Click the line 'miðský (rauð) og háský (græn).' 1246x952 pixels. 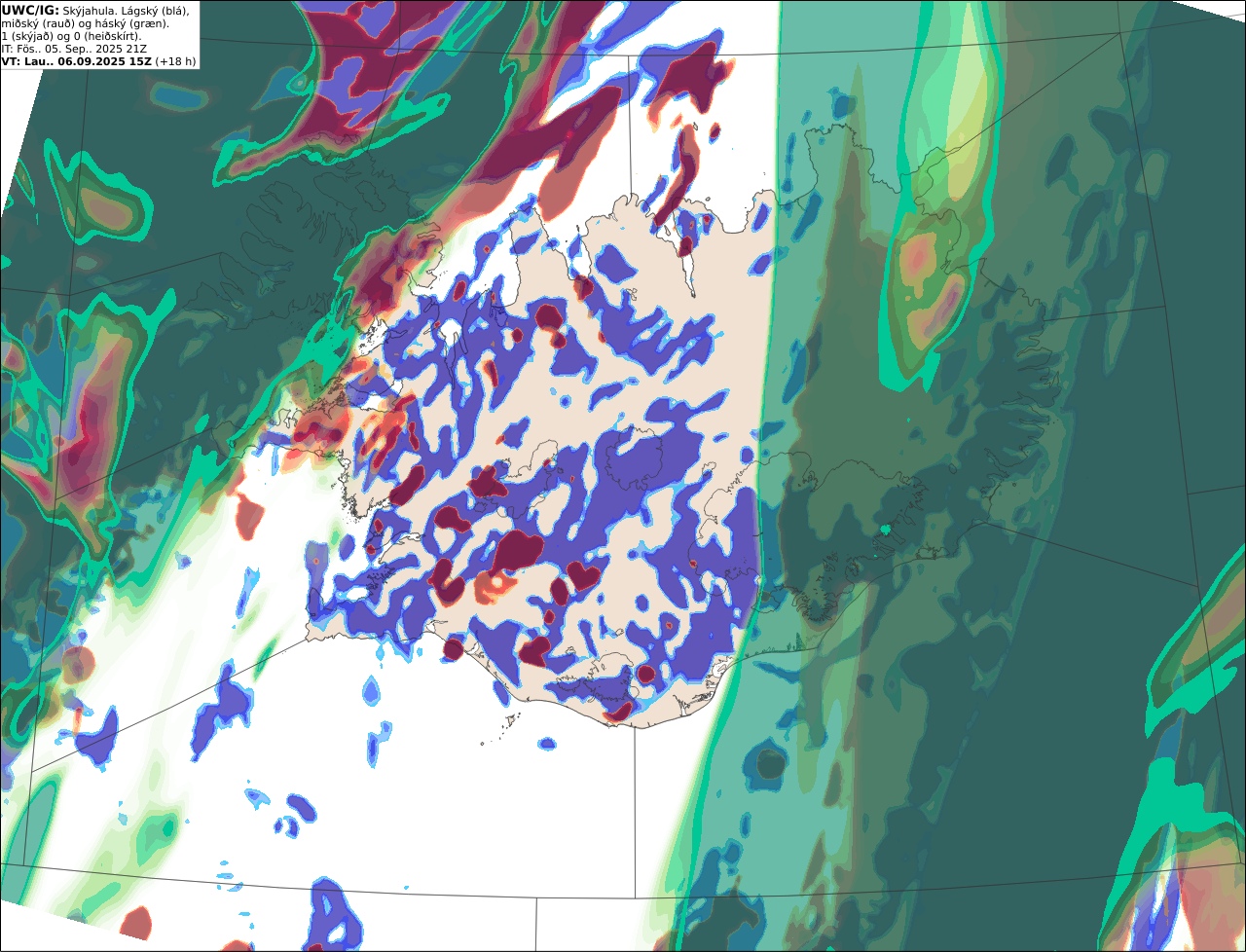click(85, 22)
